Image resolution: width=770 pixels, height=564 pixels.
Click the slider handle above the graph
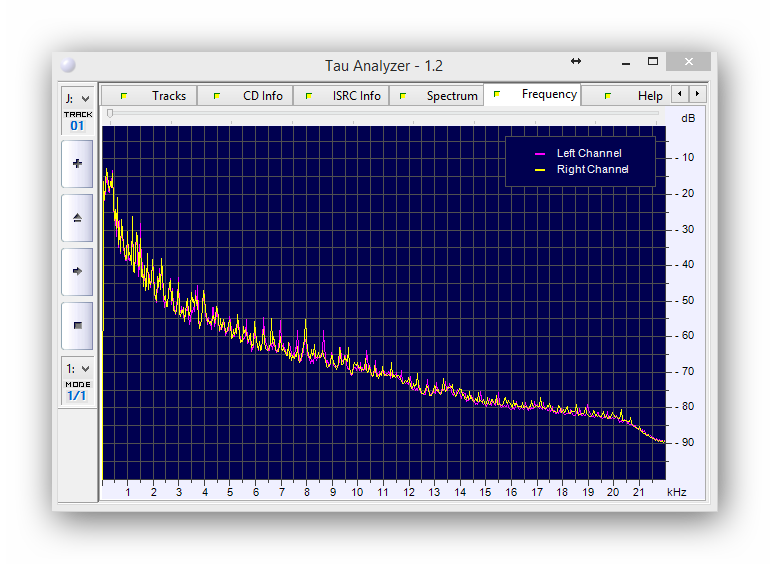(110, 113)
